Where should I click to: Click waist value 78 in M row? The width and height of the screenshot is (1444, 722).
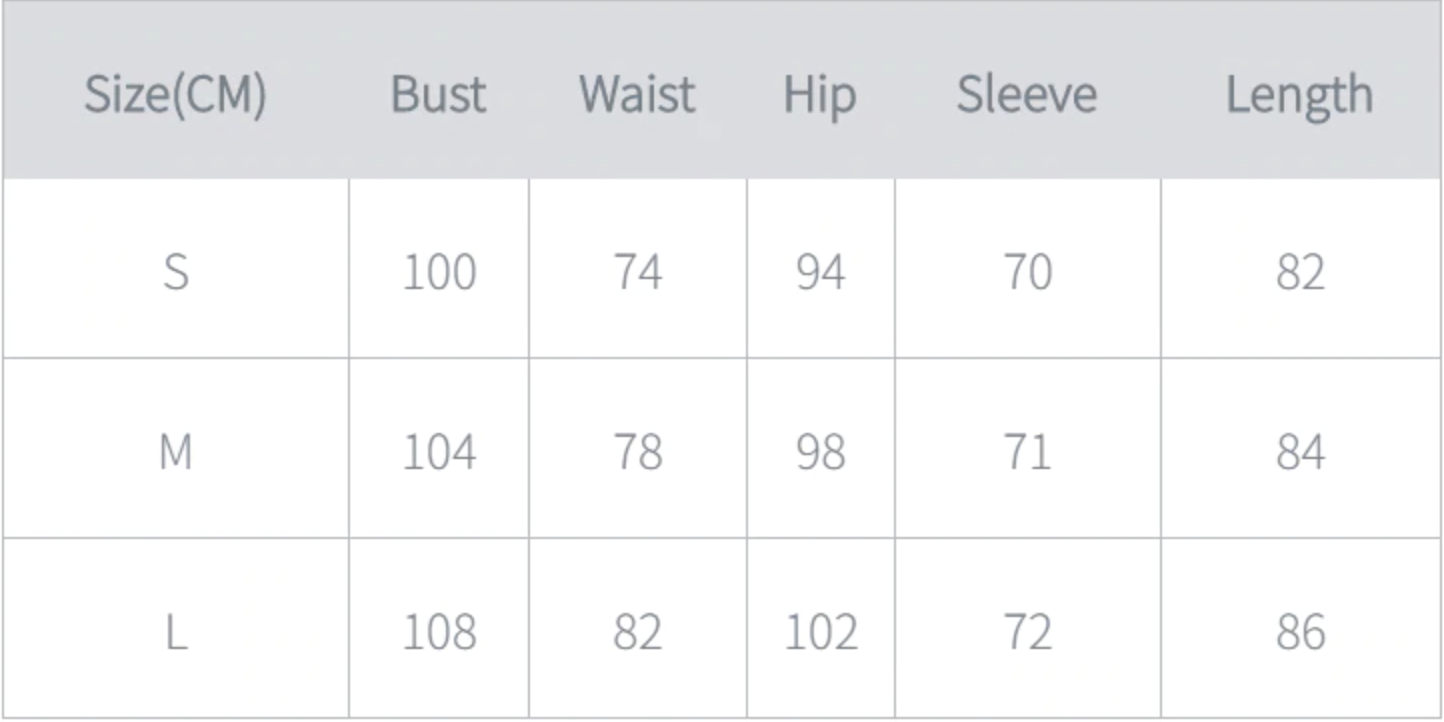(x=638, y=452)
